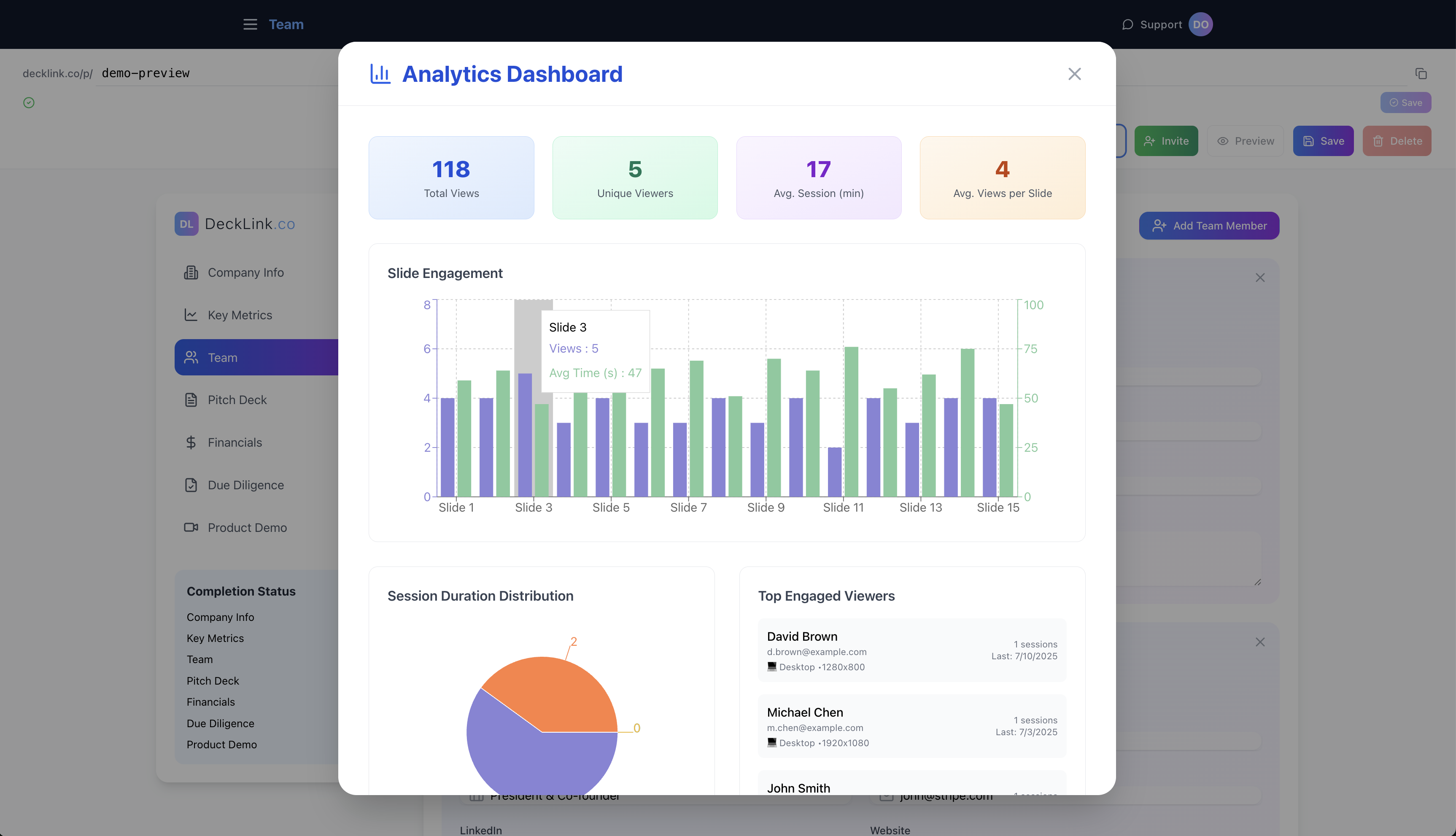Viewport: 1456px width, 836px height.
Task: Click the blue Save button
Action: coord(1323,141)
